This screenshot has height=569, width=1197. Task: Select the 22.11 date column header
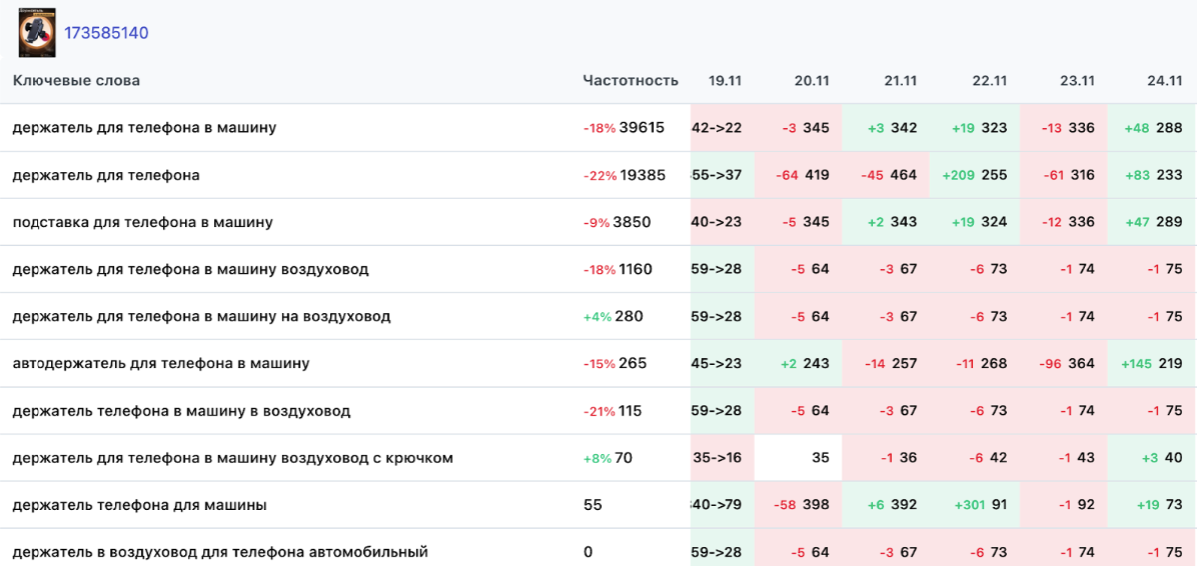[x=989, y=80]
